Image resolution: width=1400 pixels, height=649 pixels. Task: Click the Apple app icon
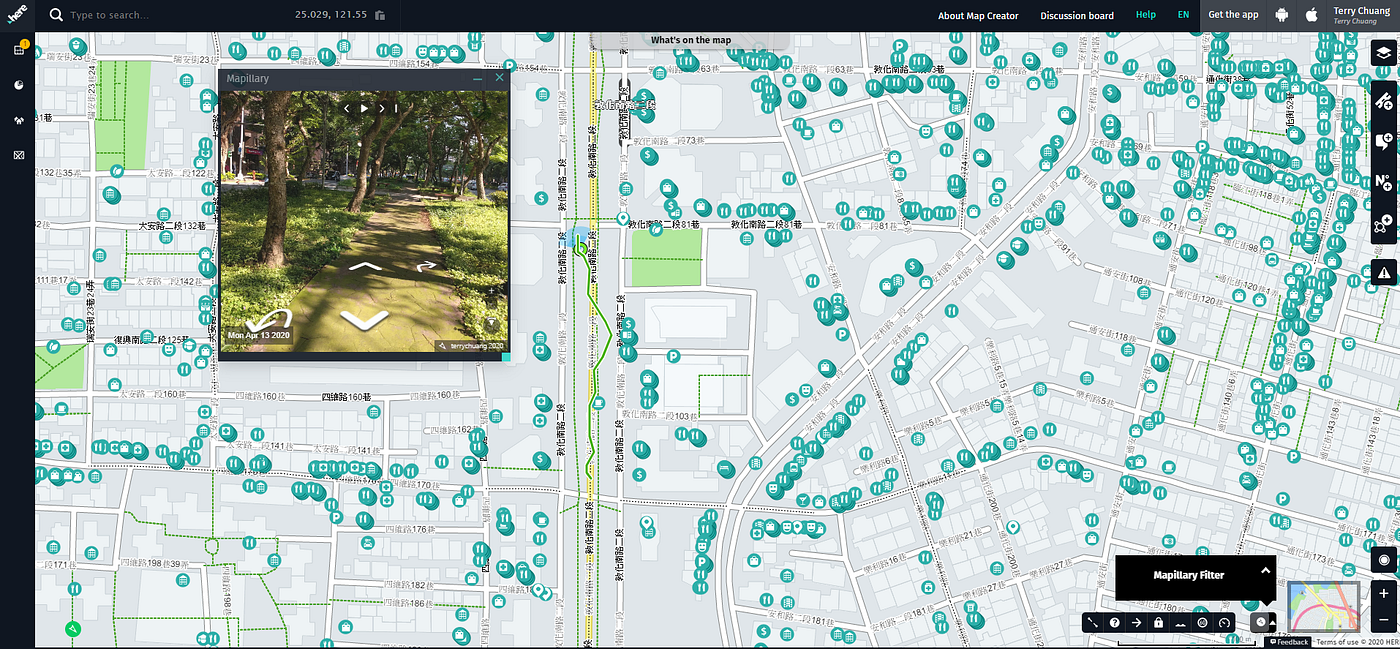click(1311, 15)
